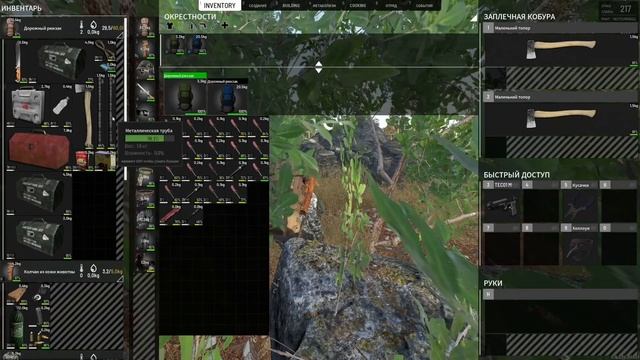Select the equipped pants slot beside inventory
The height and width of the screenshot is (360, 640).
pos(145,178)
